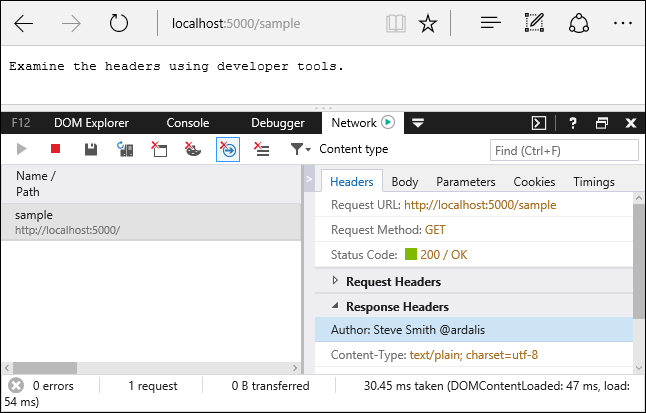Add page to favorites star icon
The width and height of the screenshot is (646, 413).
[427, 24]
